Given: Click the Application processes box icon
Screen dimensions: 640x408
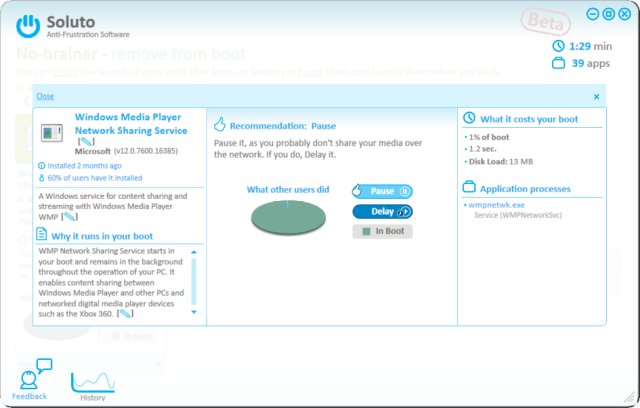Looking at the screenshot, I should pos(469,187).
